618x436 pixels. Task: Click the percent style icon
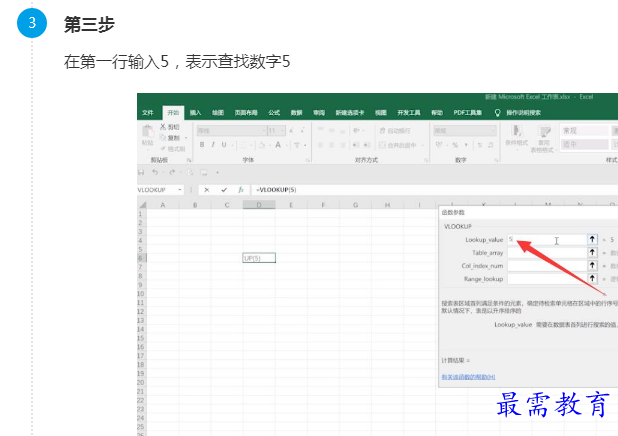[455, 145]
